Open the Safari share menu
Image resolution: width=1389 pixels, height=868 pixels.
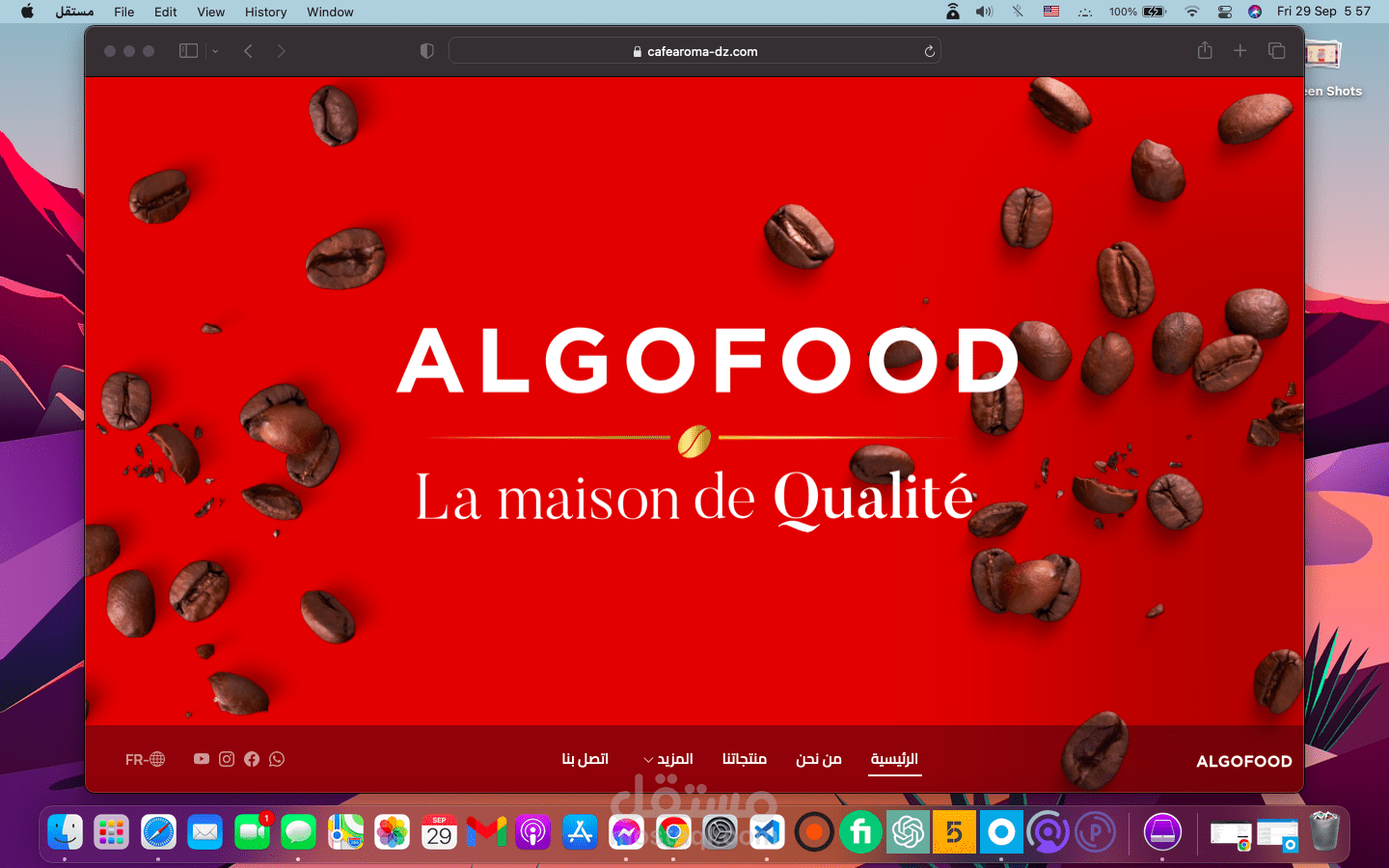(x=1205, y=50)
